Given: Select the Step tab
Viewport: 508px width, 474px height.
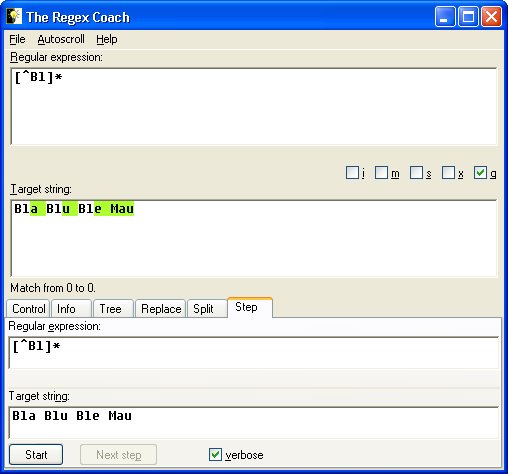Looking at the screenshot, I should tap(250, 307).
